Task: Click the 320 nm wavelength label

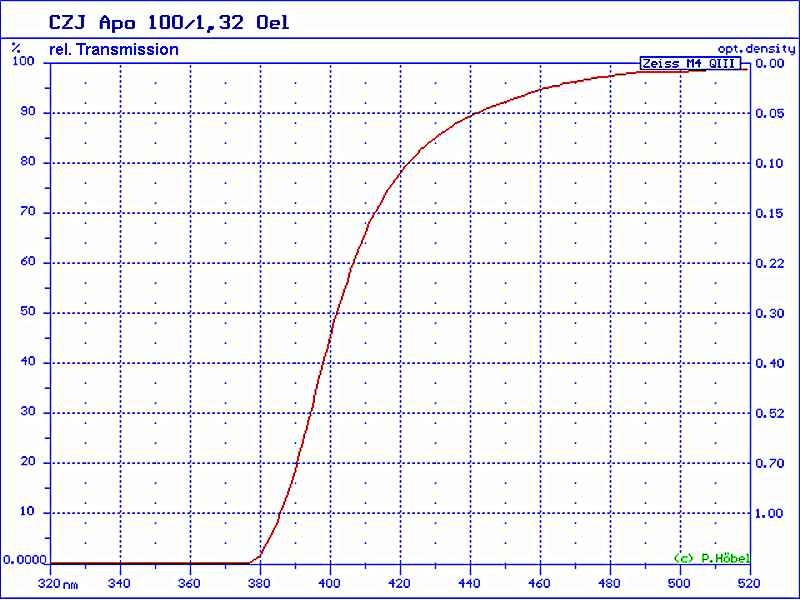Action: click(58, 584)
